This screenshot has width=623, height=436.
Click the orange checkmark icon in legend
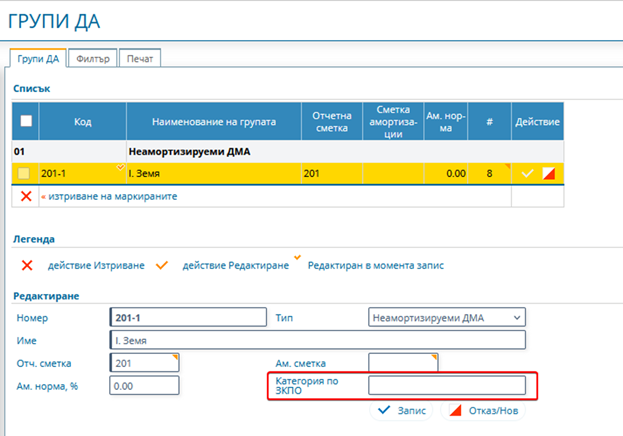coord(162,265)
